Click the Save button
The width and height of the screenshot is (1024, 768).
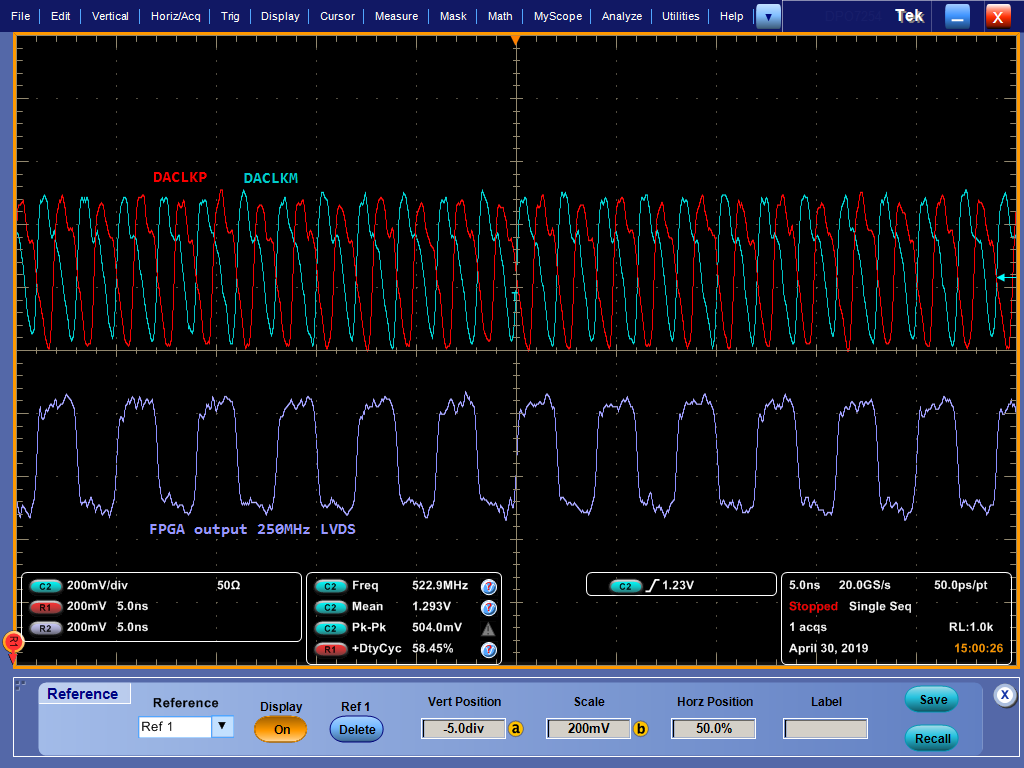[x=933, y=699]
